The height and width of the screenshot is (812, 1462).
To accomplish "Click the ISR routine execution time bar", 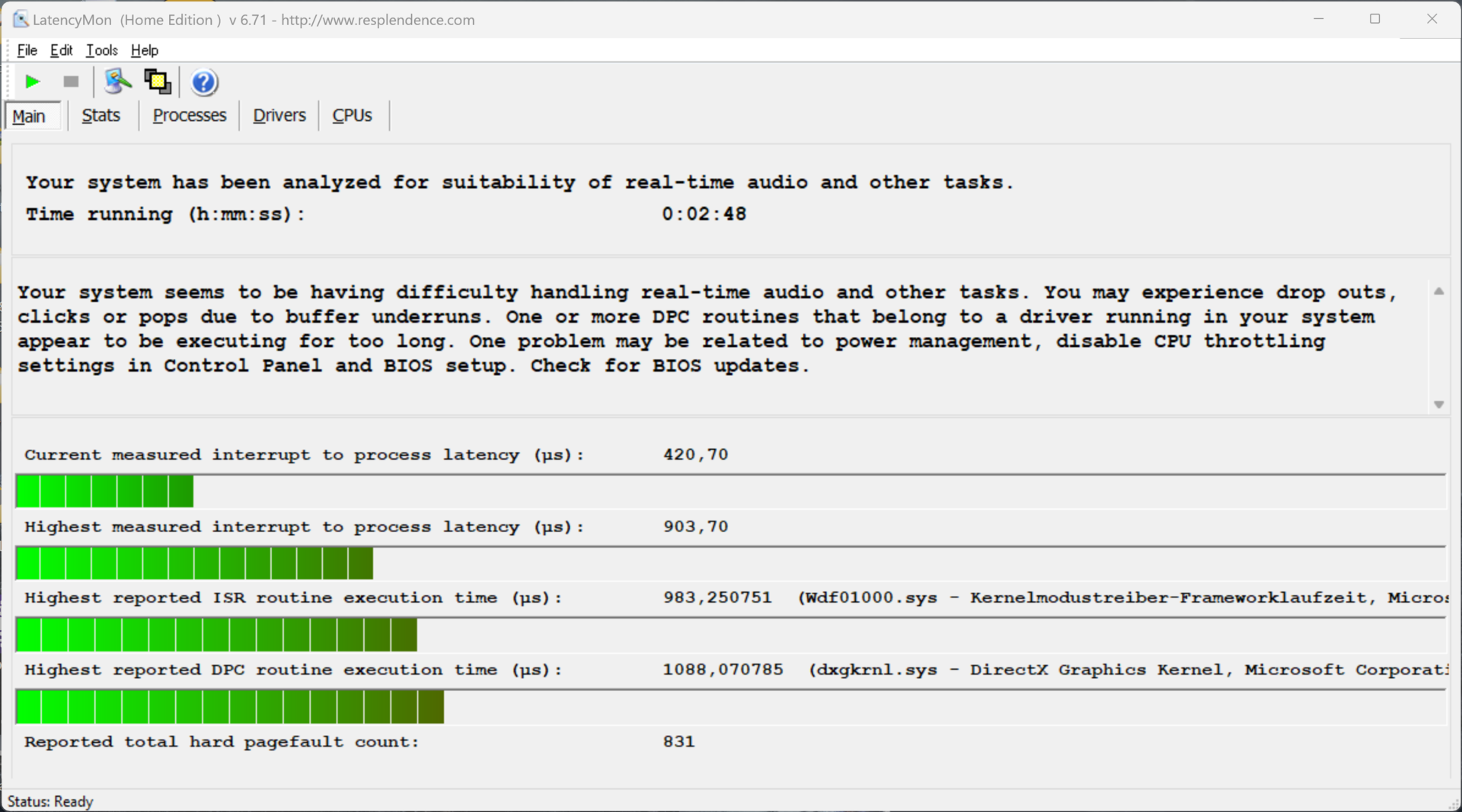I will (x=730, y=635).
